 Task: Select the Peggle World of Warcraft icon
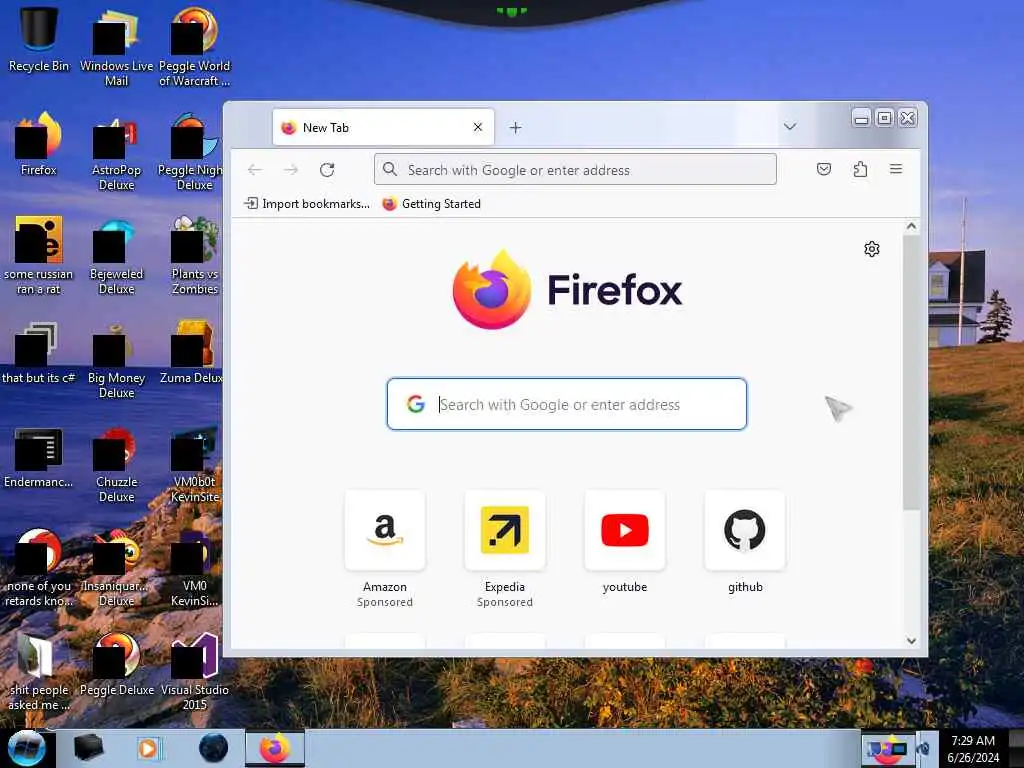point(195,47)
